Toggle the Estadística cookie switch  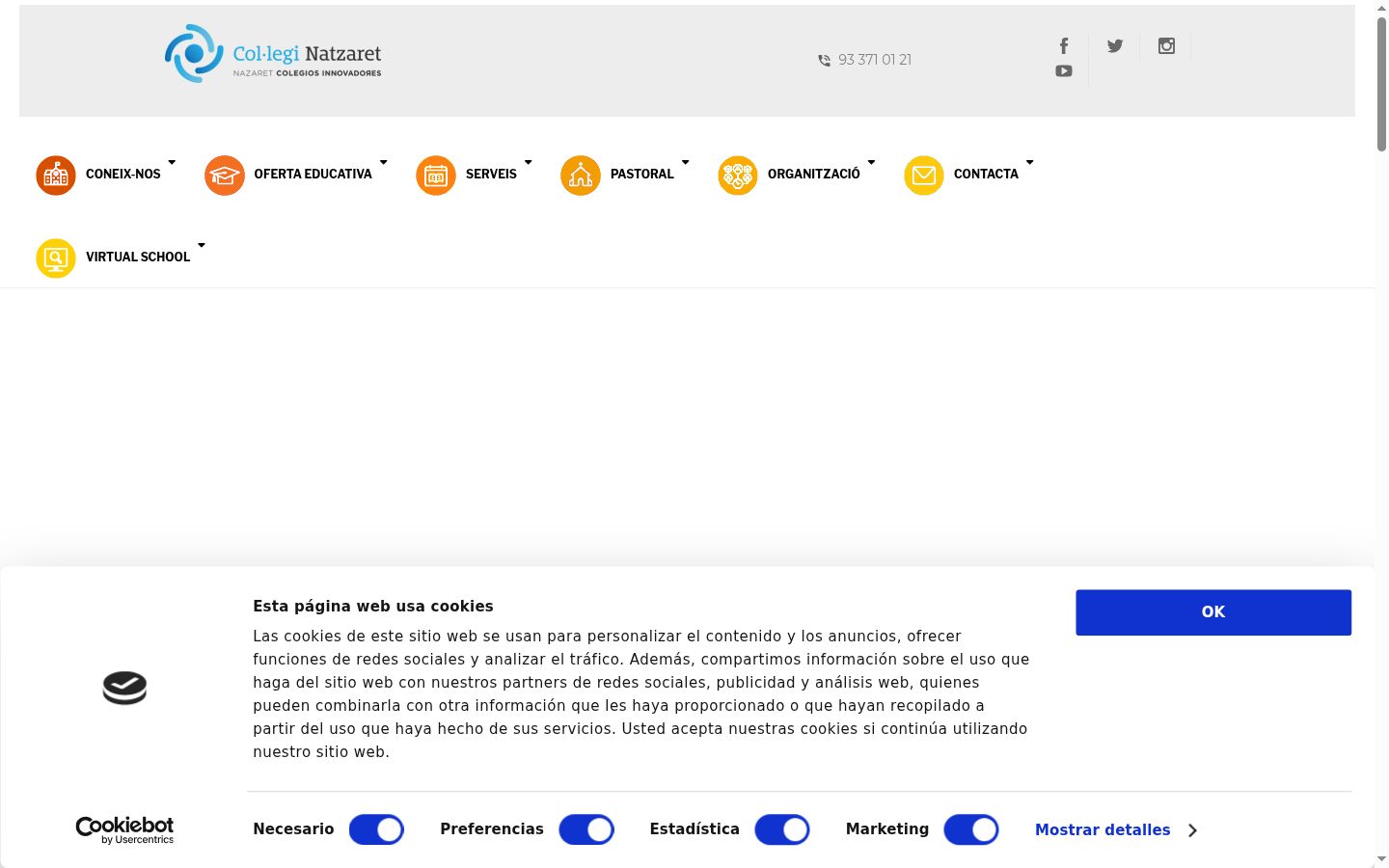tap(782, 829)
